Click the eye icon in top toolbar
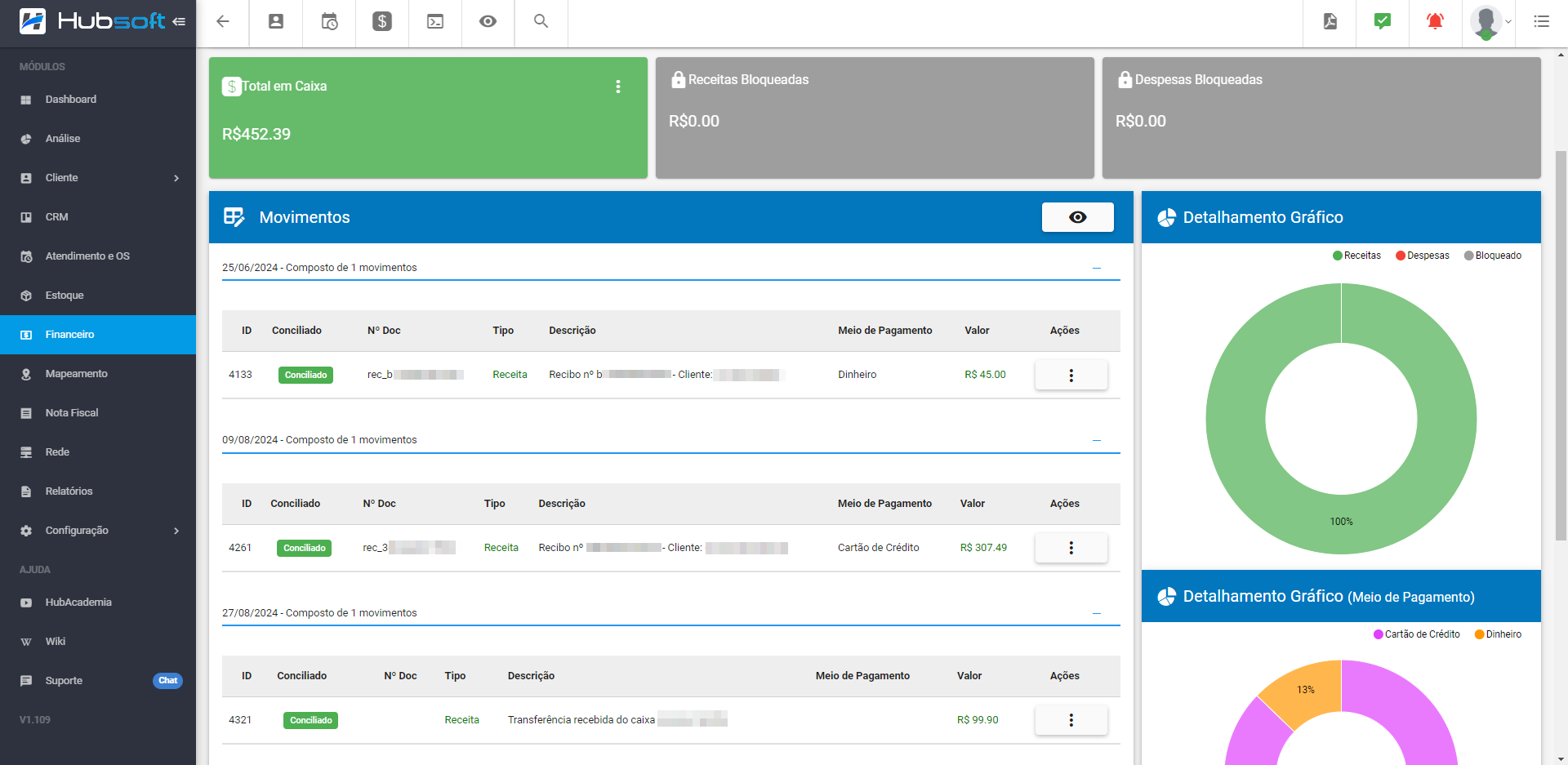 (488, 22)
